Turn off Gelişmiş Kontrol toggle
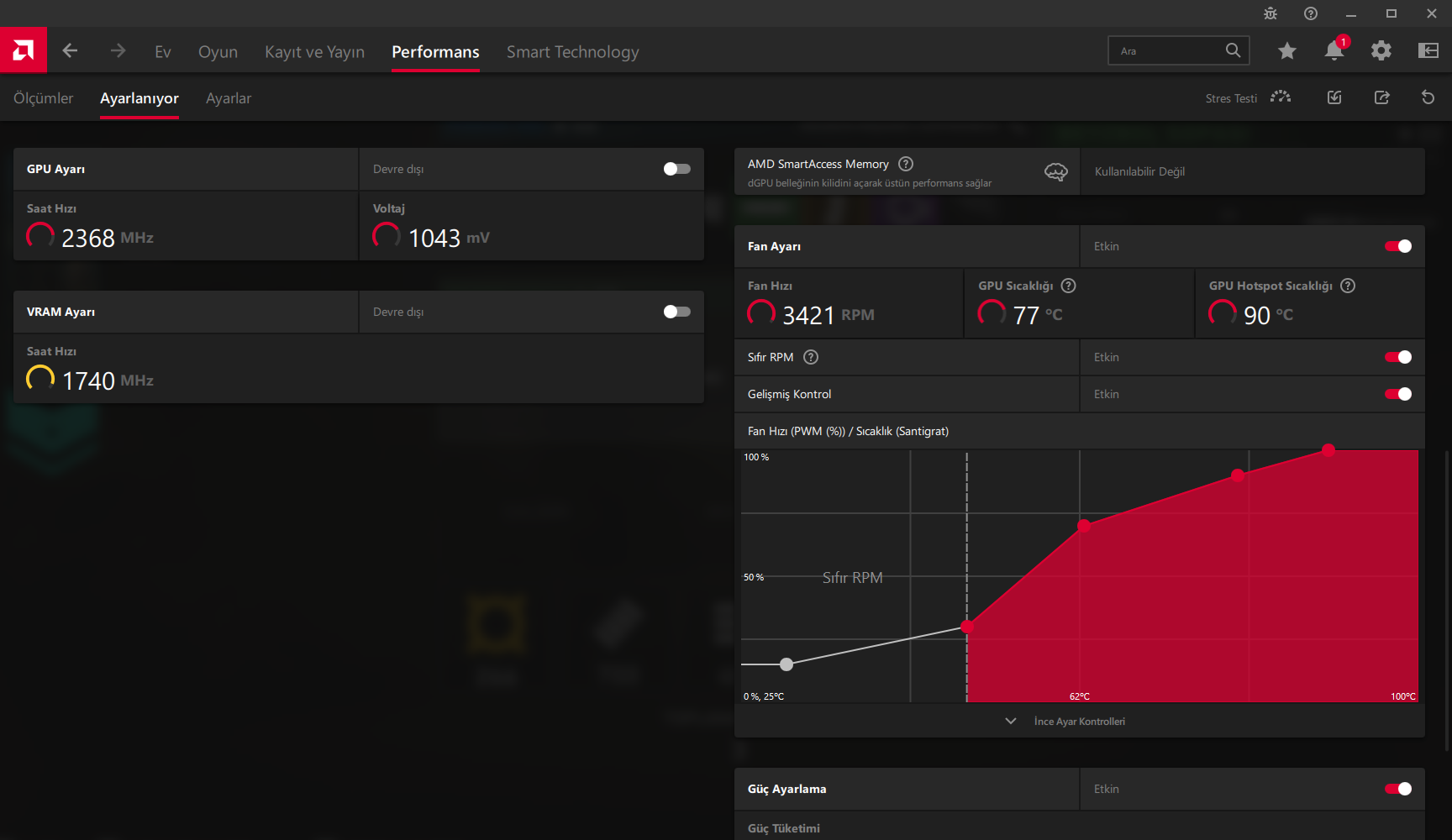The height and width of the screenshot is (840, 1452). pos(1398,394)
